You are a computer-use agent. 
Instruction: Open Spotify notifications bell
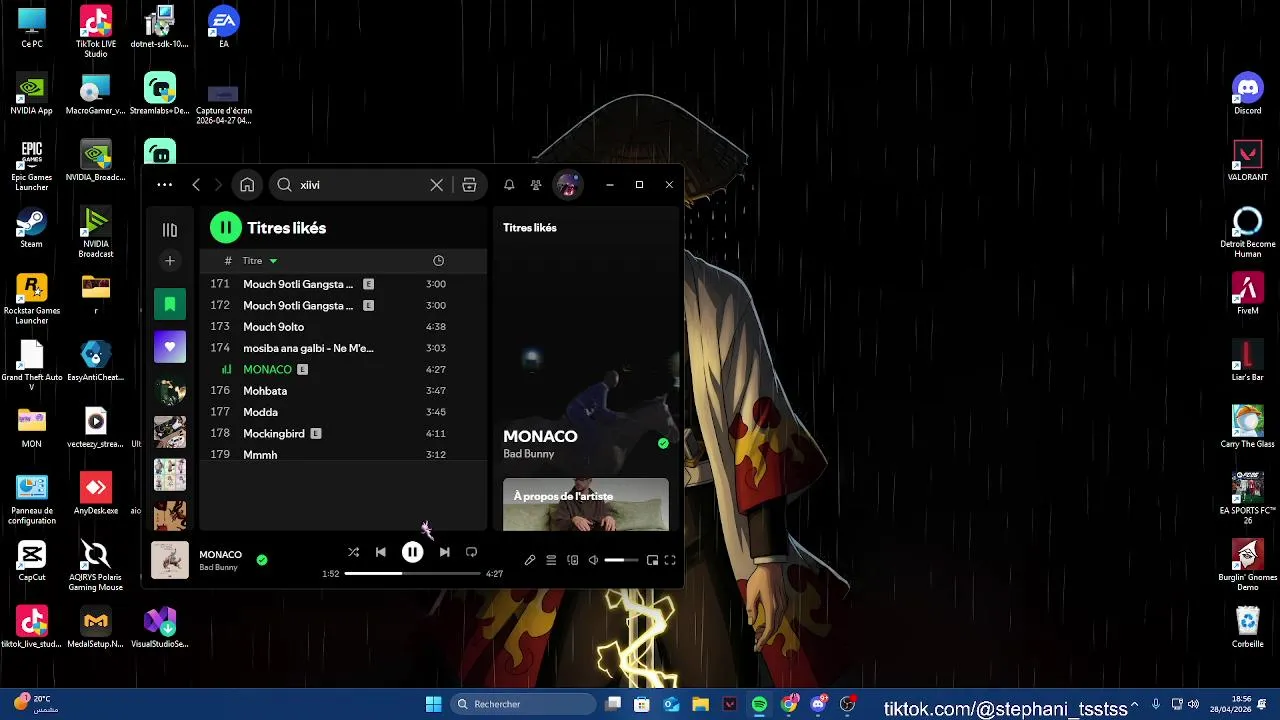click(509, 185)
